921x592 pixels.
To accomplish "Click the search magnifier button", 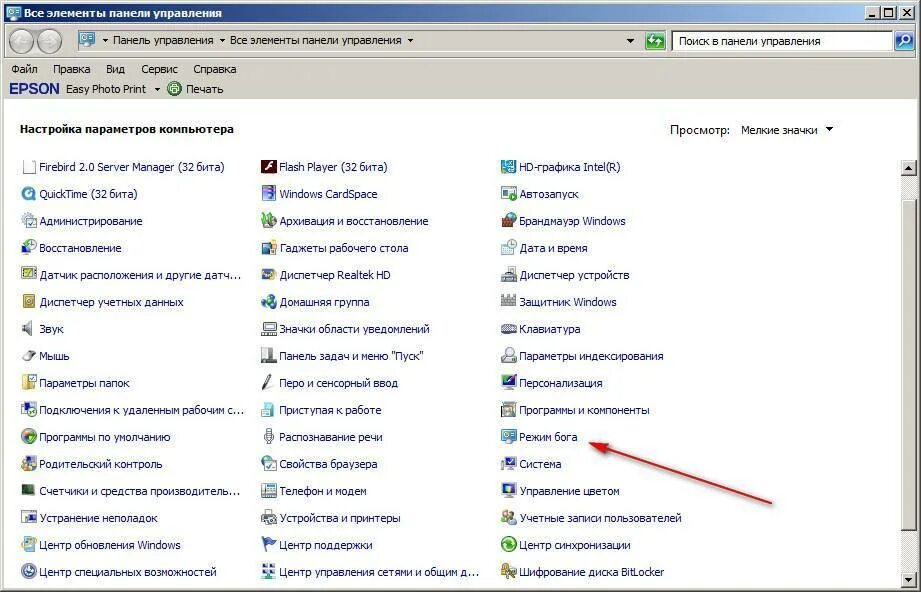I will [x=904, y=41].
